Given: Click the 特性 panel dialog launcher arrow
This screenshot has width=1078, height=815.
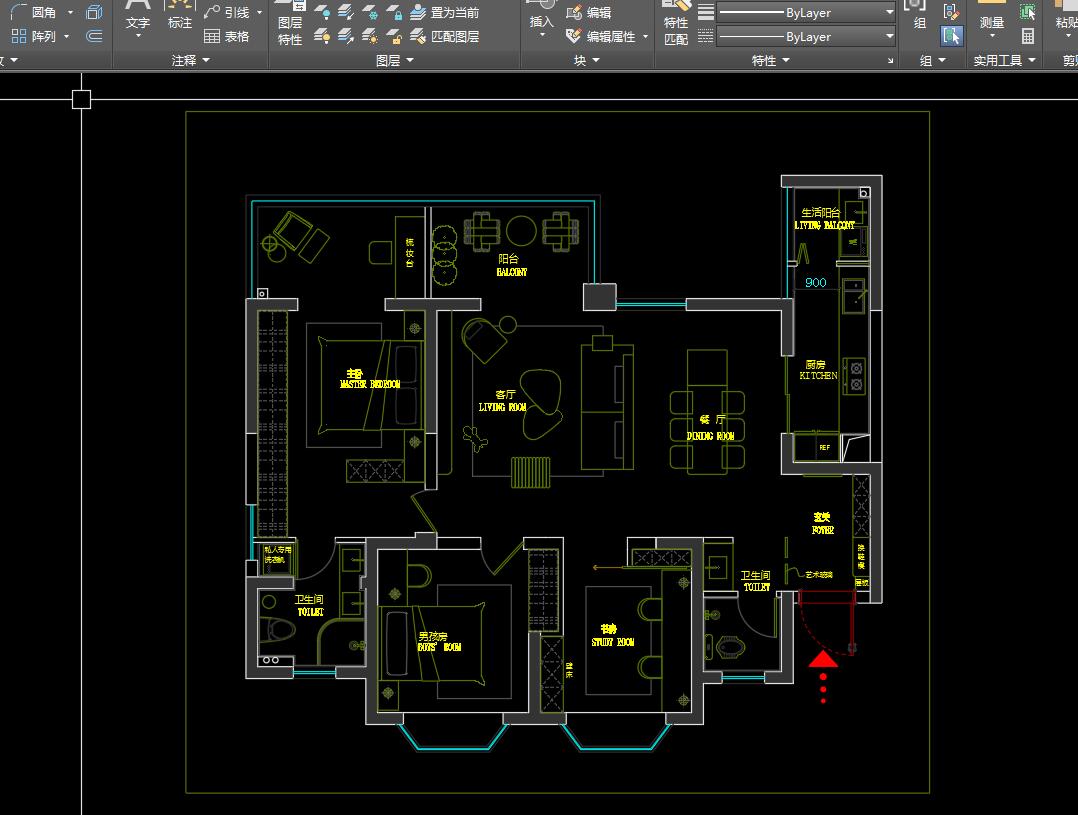Looking at the screenshot, I should click(x=890, y=61).
